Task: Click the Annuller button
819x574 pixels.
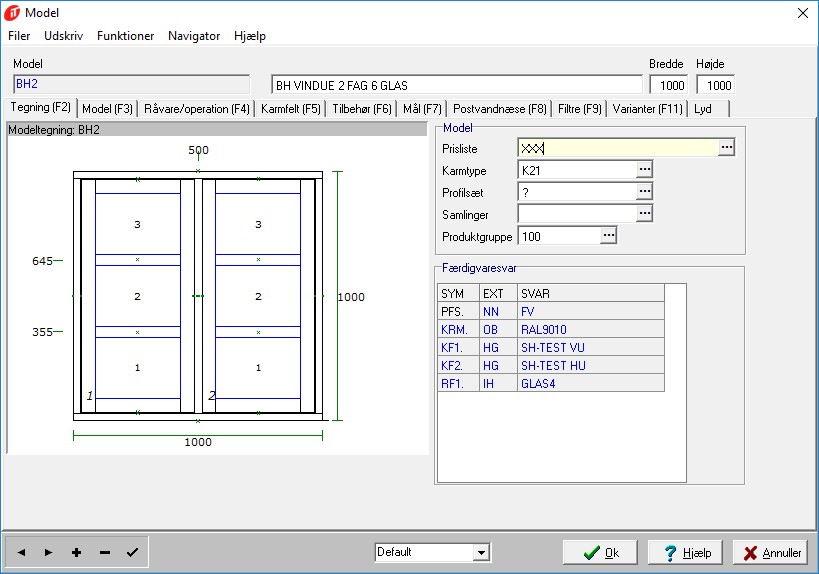Action: click(x=770, y=553)
